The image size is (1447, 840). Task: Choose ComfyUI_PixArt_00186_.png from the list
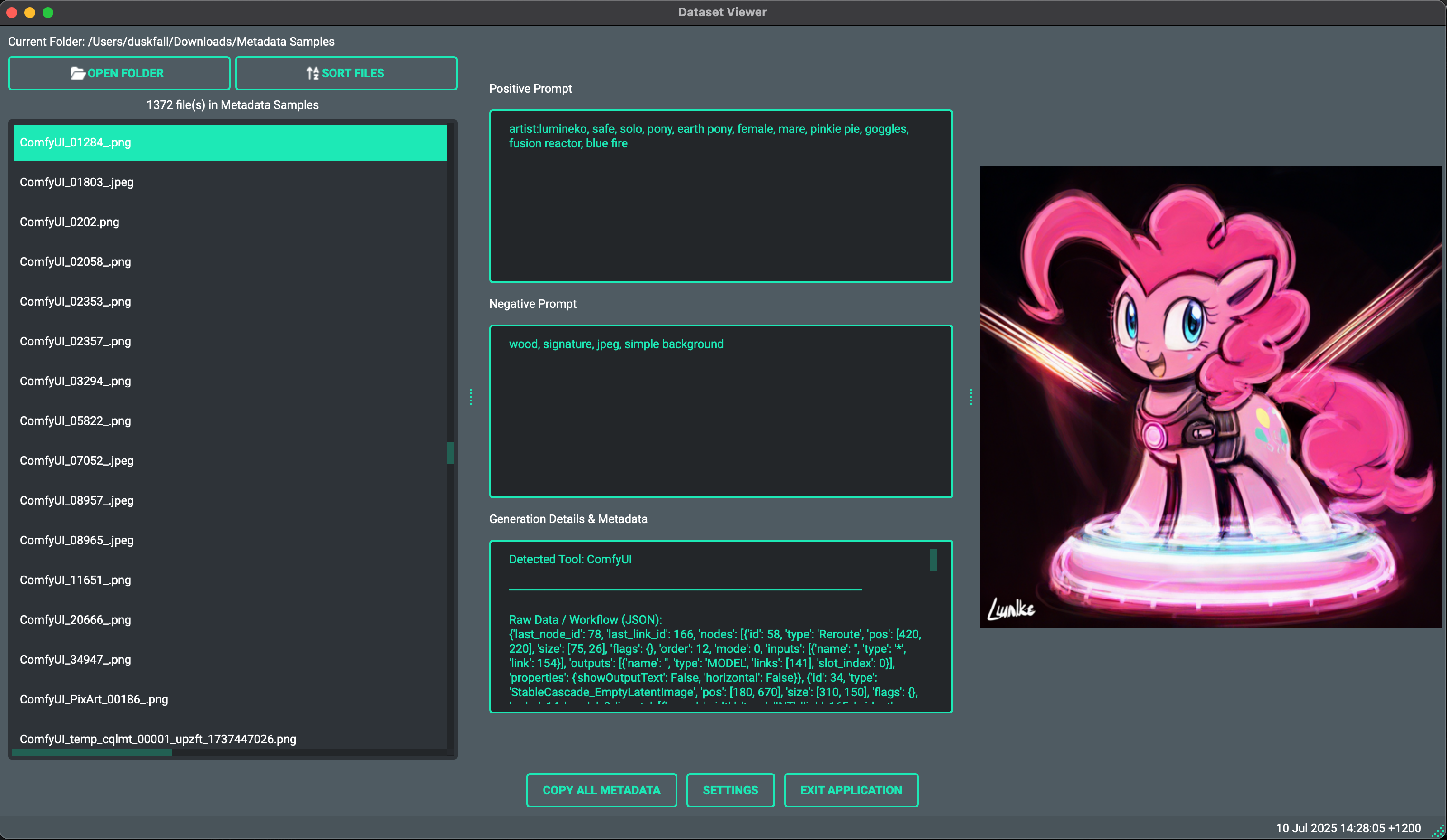(94, 699)
